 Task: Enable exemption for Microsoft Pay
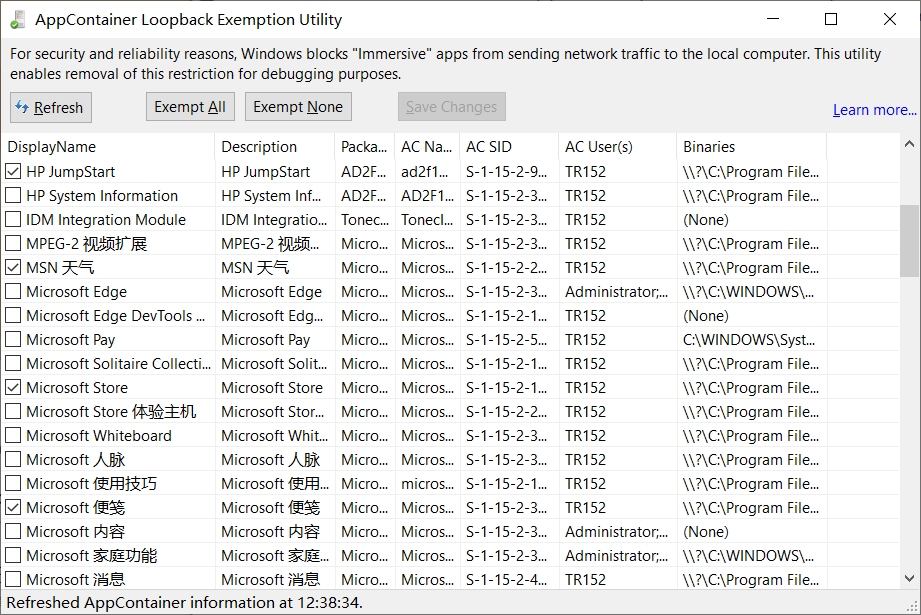(13, 339)
